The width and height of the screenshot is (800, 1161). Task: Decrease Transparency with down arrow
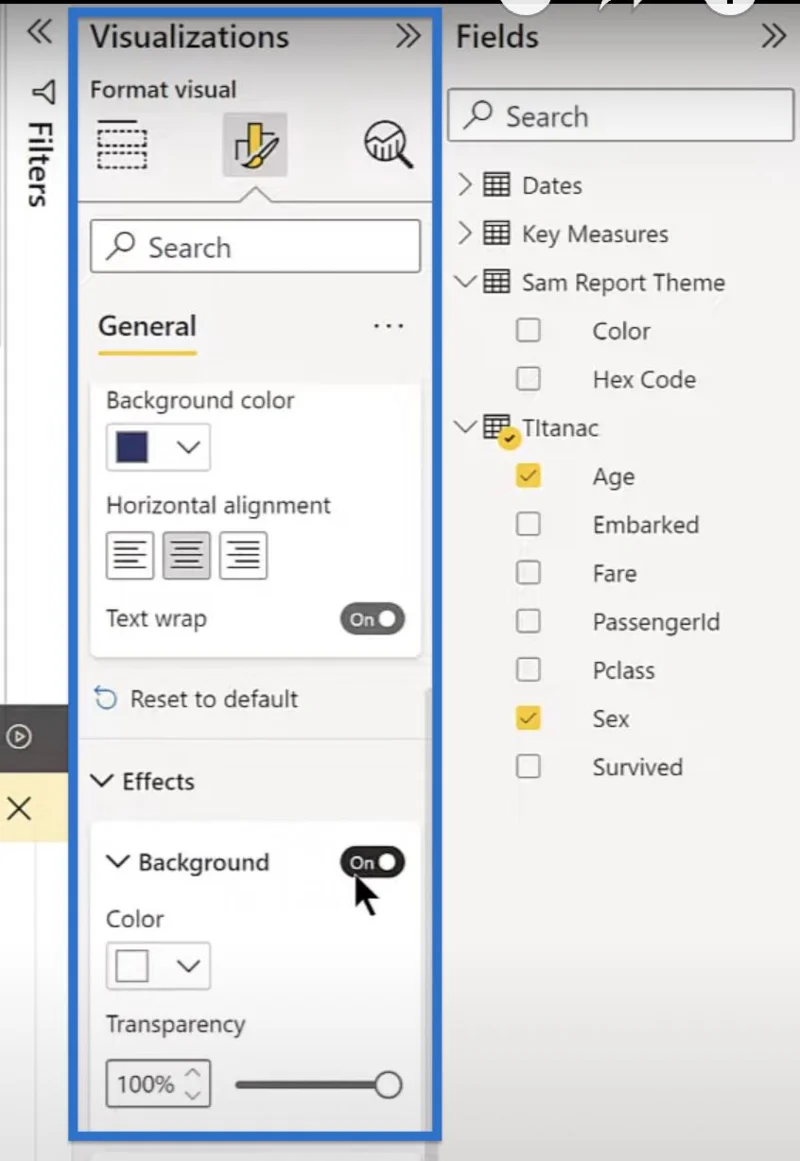tap(193, 1095)
